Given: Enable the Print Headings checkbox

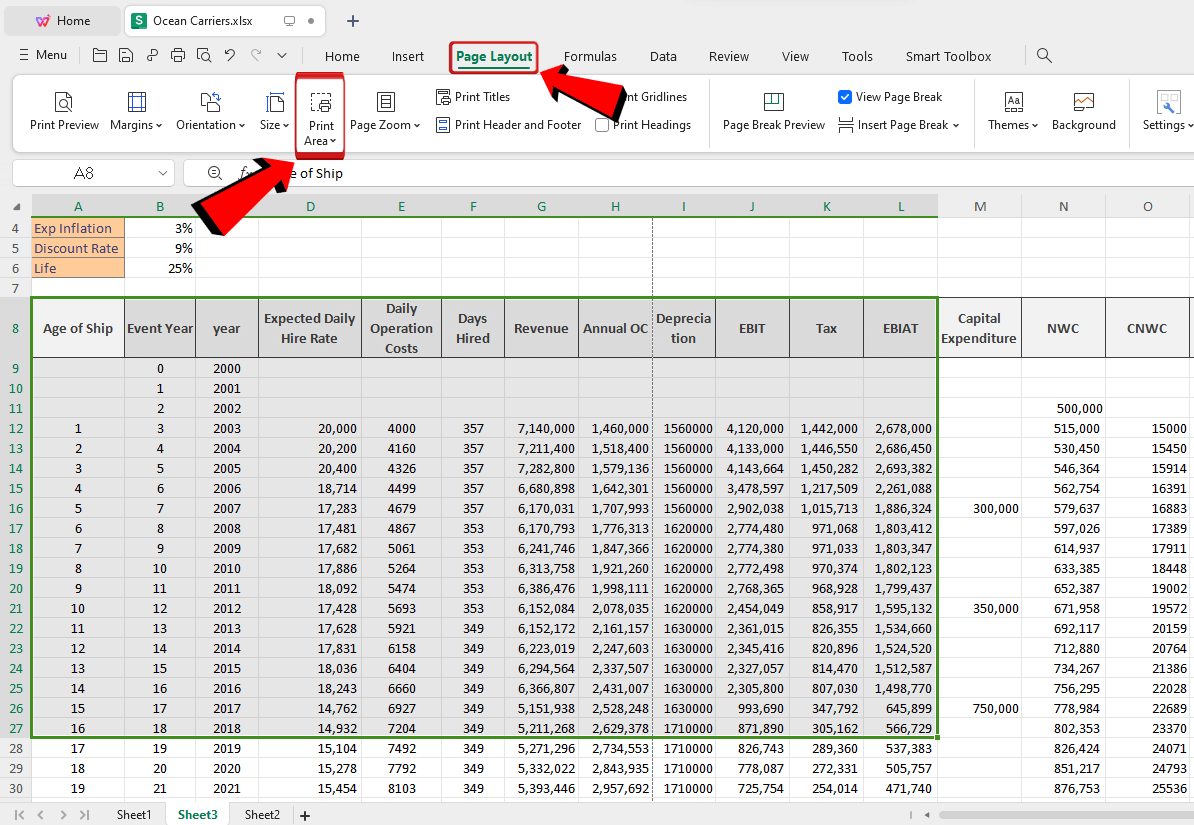Looking at the screenshot, I should (602, 125).
